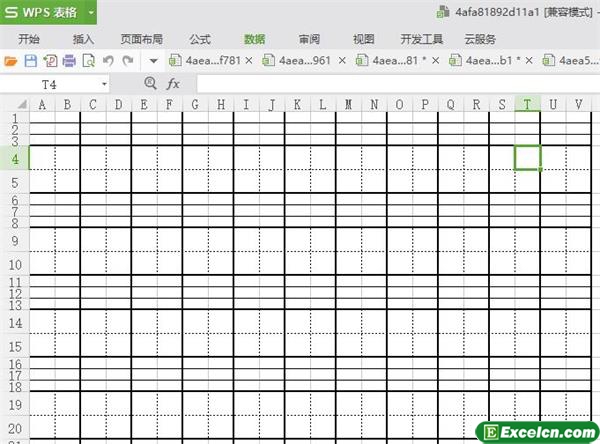Viewport: 600px width, 444px height.
Task: Switch to the 4aea...961 document tab
Action: tap(298, 60)
